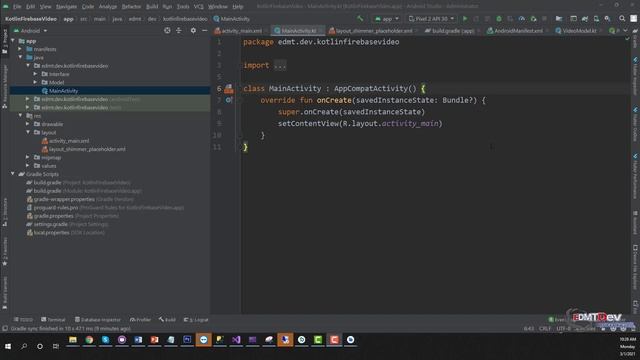
Task: Open the Profiler tool window
Action: coord(140,320)
